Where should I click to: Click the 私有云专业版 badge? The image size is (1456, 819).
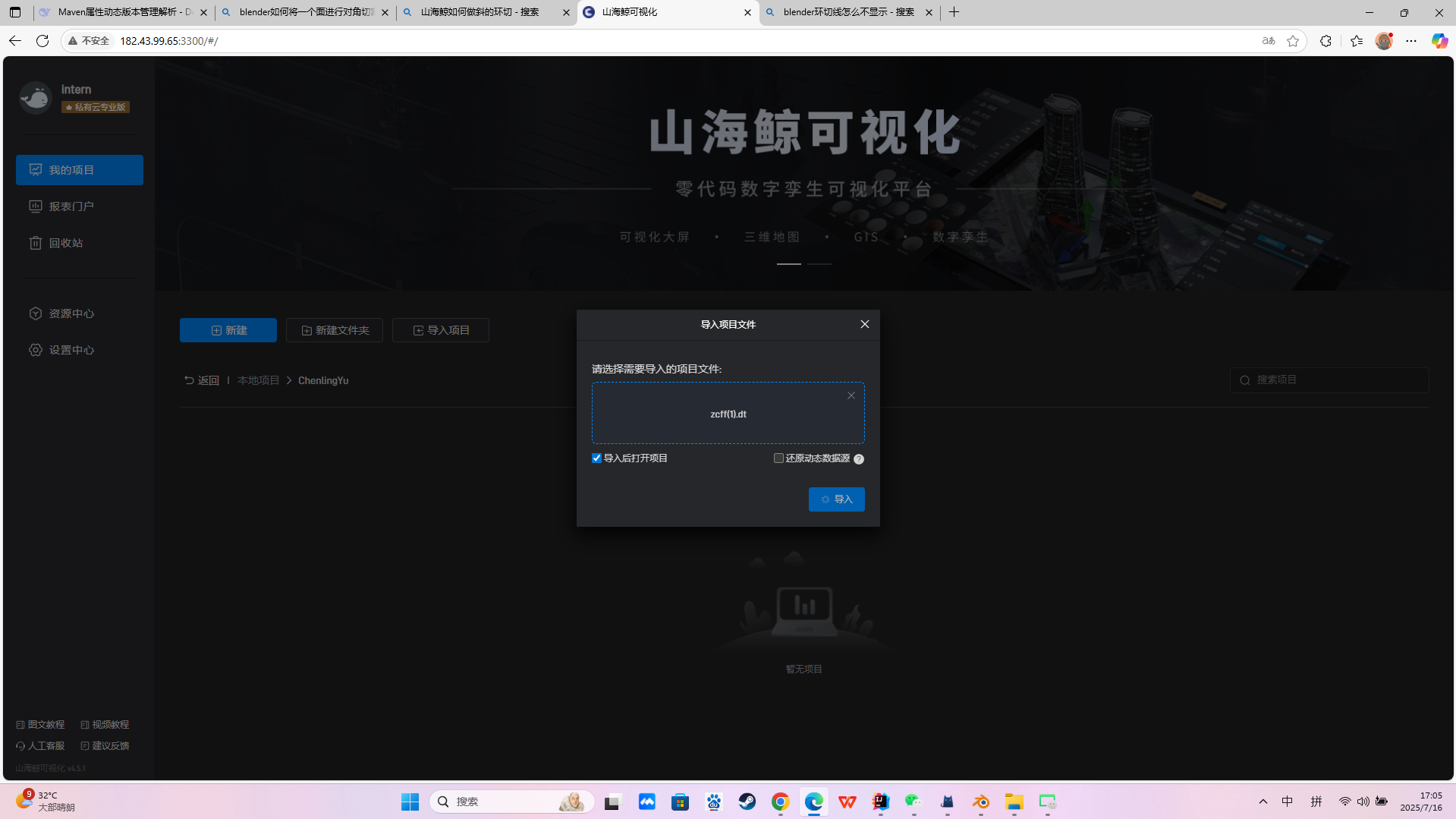(96, 107)
